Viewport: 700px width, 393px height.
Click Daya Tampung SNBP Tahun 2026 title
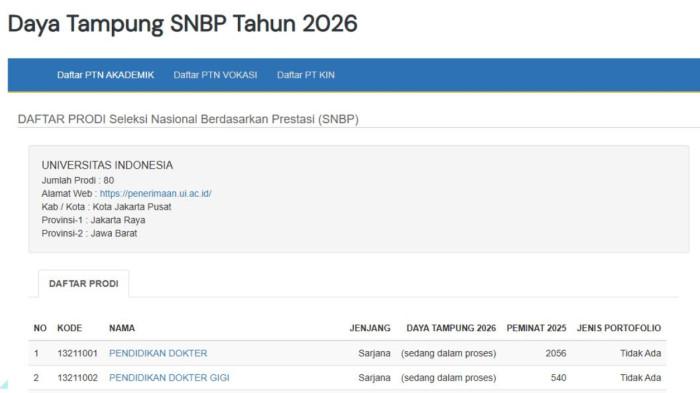point(183,24)
